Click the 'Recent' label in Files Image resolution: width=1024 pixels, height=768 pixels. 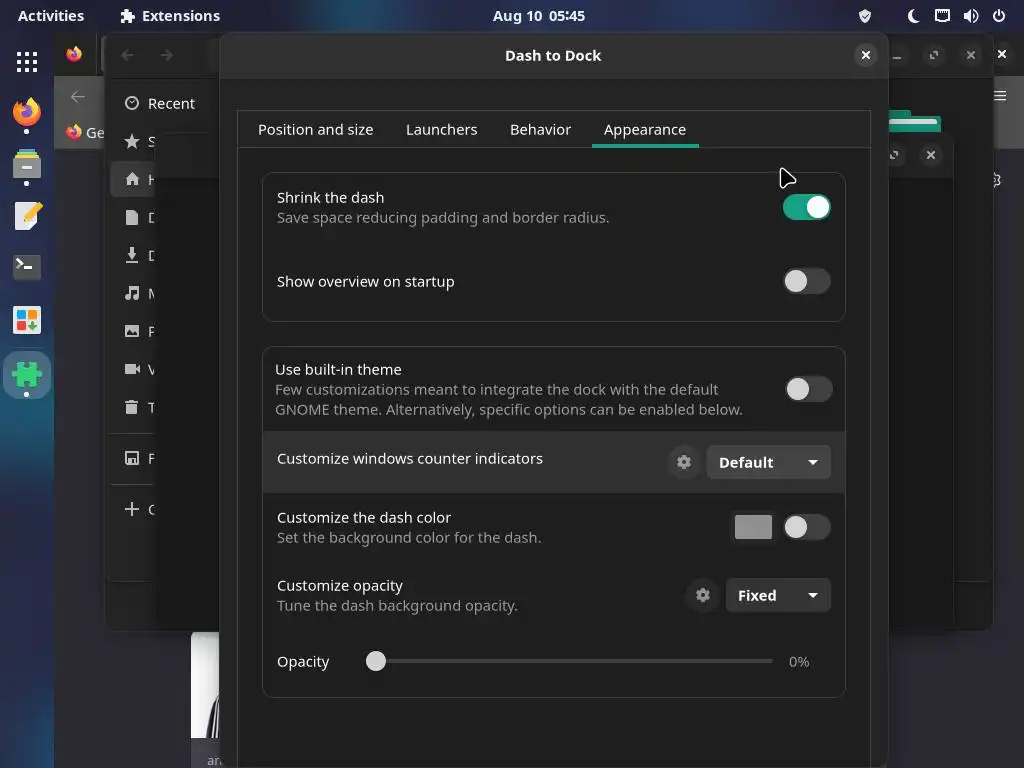point(171,103)
